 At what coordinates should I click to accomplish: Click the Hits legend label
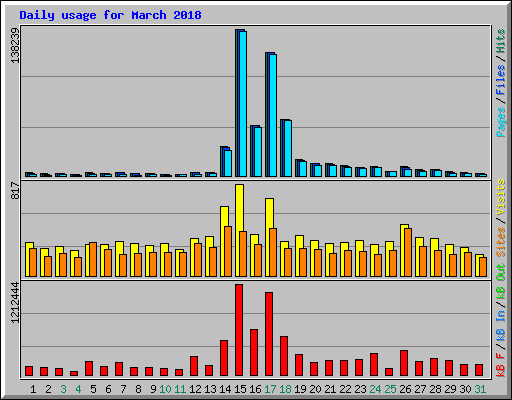tap(501, 41)
